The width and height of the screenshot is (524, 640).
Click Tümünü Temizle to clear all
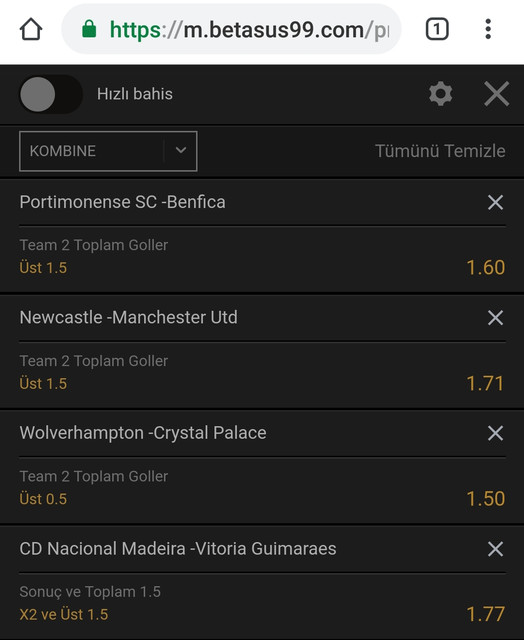point(440,151)
